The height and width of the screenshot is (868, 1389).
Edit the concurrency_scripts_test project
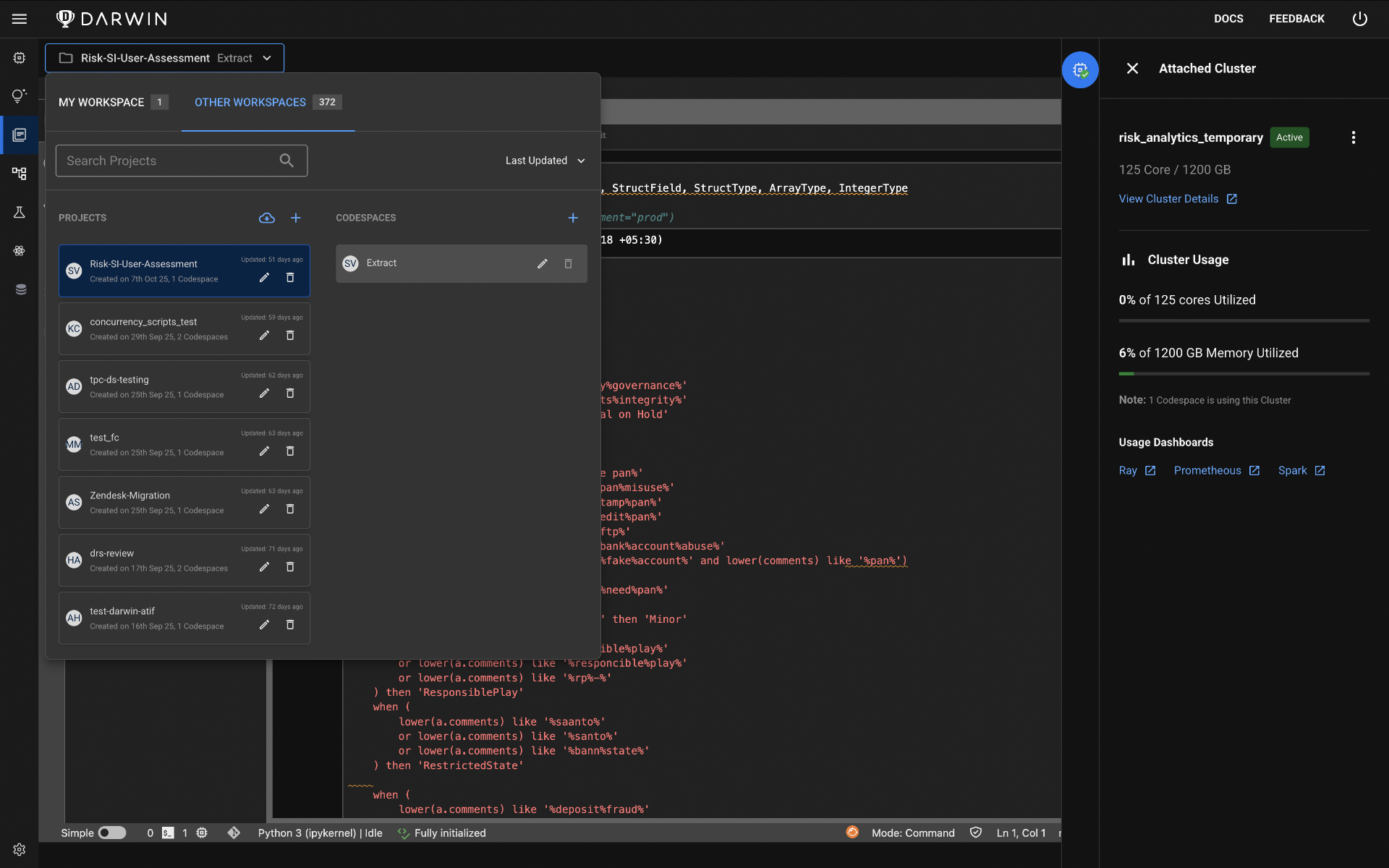(265, 336)
